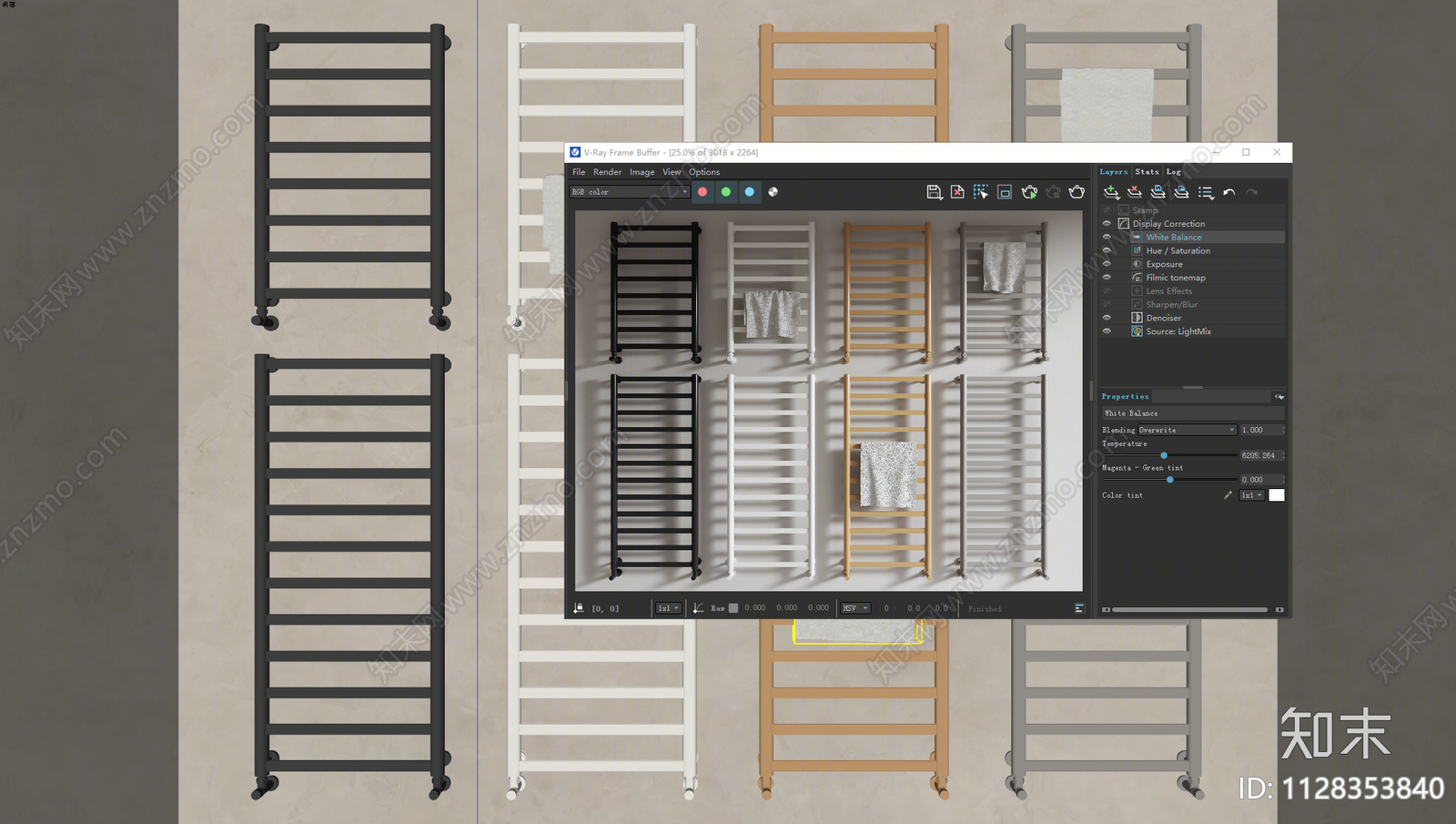This screenshot has height=824, width=1456.
Task: Open the Render menu
Action: click(x=607, y=172)
